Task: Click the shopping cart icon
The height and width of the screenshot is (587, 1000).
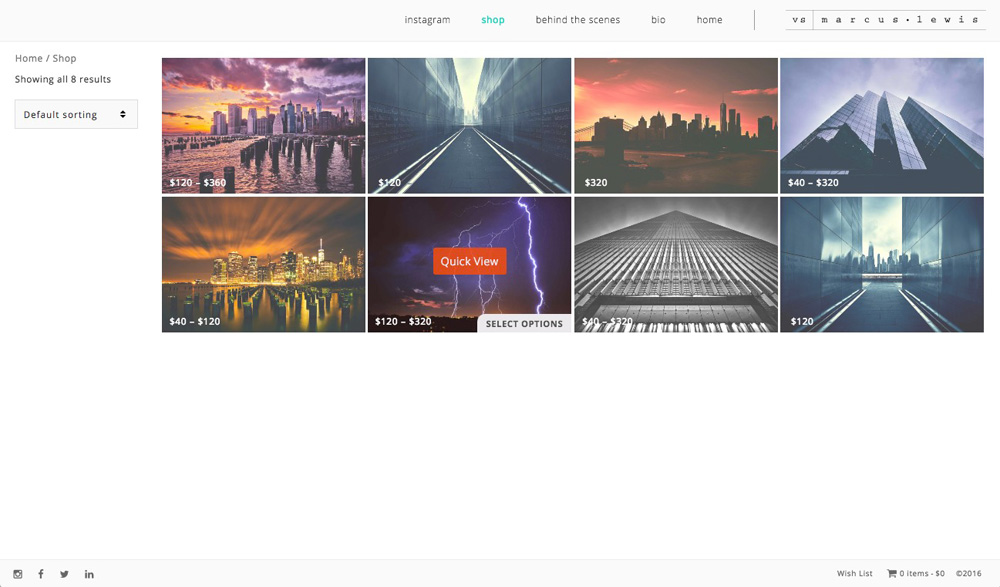Action: 892,574
